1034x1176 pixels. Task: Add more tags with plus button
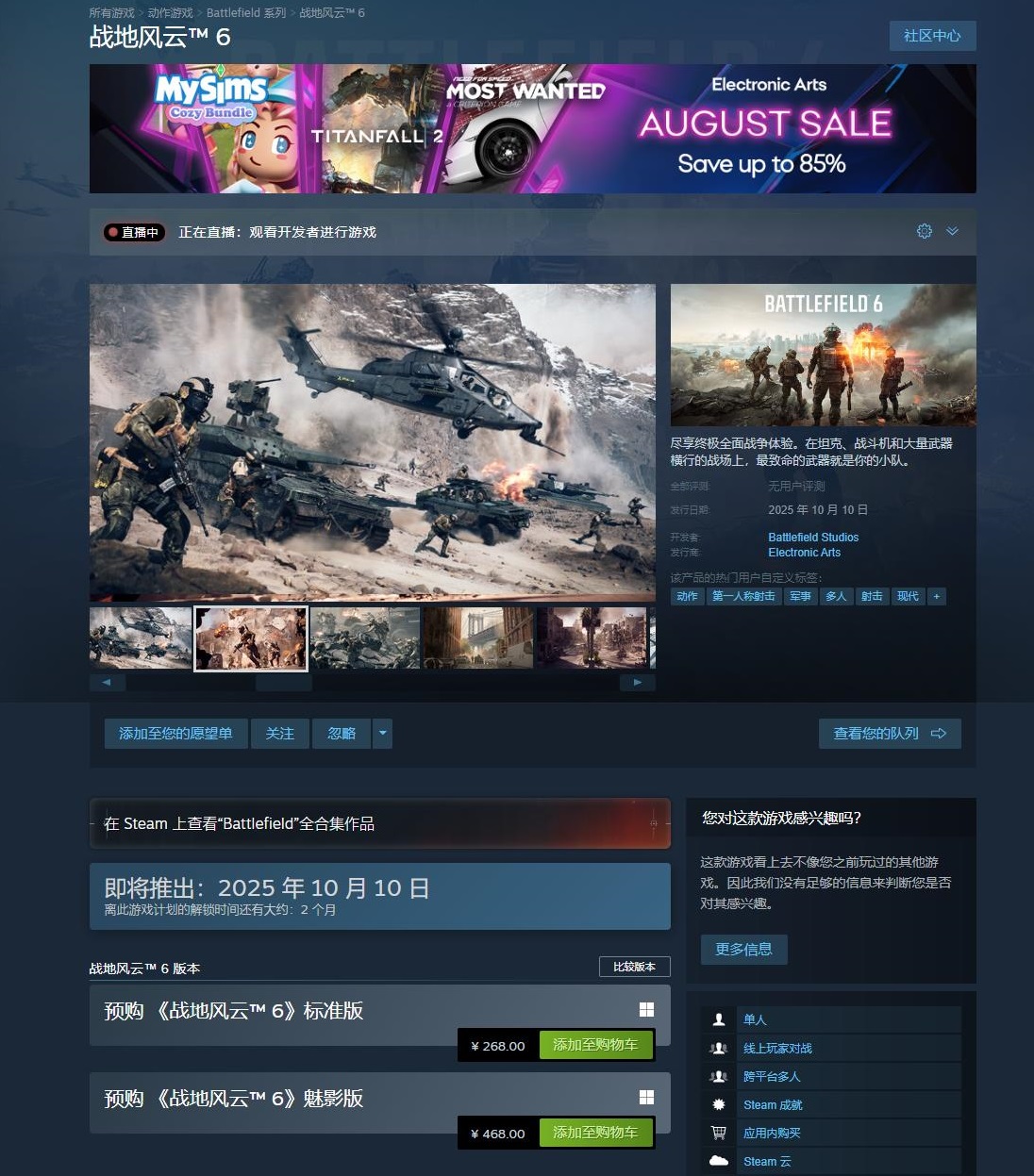[x=936, y=596]
